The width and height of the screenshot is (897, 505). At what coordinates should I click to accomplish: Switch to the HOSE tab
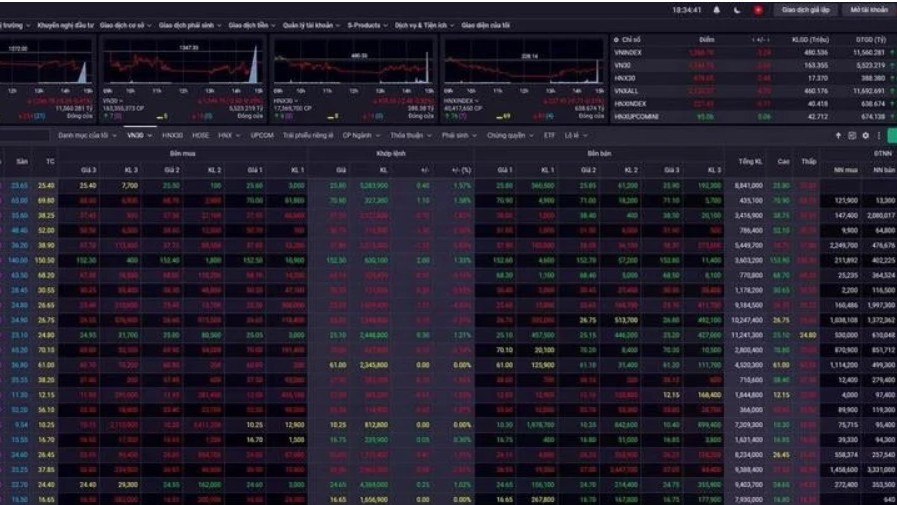[x=200, y=136]
